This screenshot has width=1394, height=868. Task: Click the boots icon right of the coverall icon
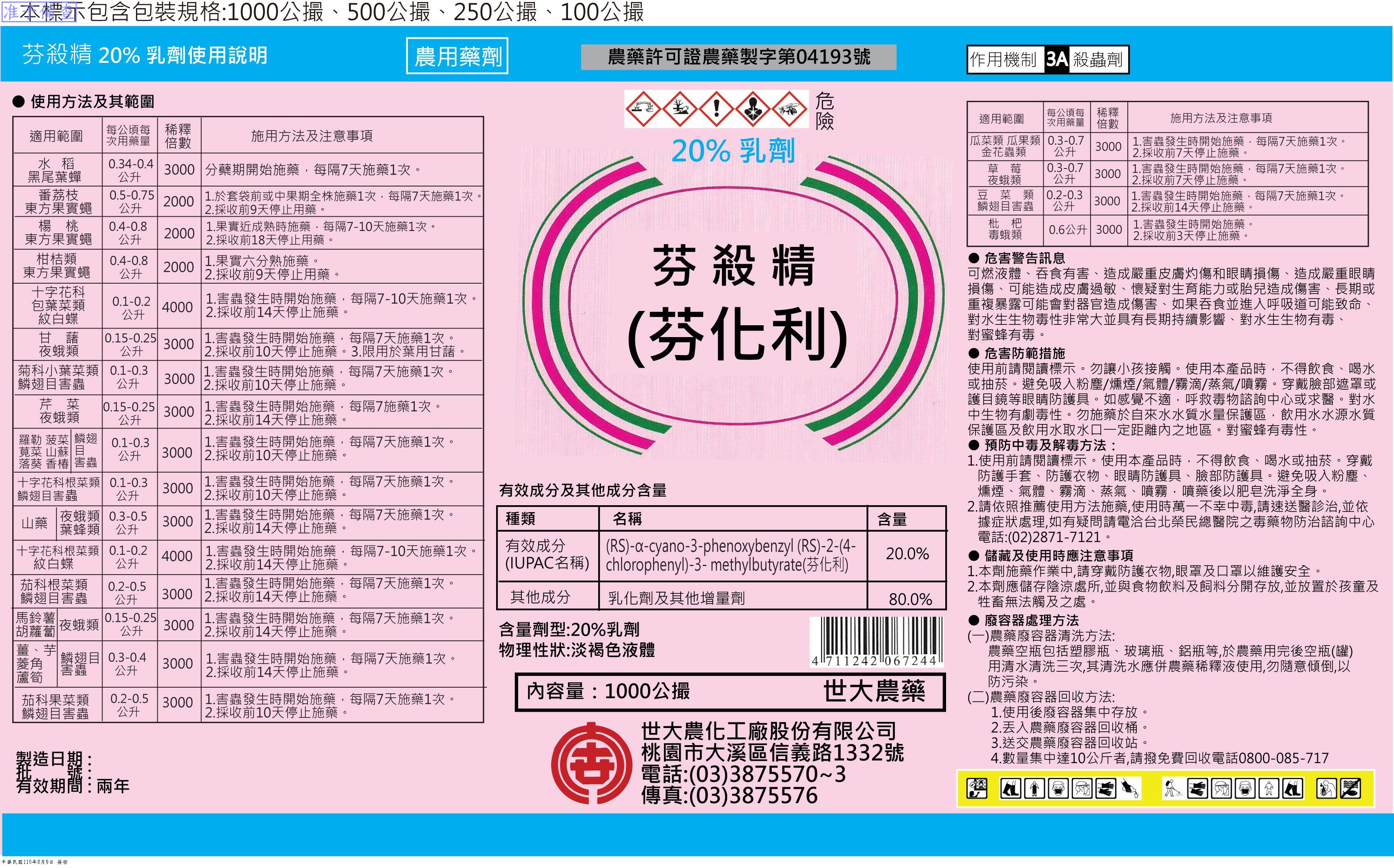tap(1293, 788)
